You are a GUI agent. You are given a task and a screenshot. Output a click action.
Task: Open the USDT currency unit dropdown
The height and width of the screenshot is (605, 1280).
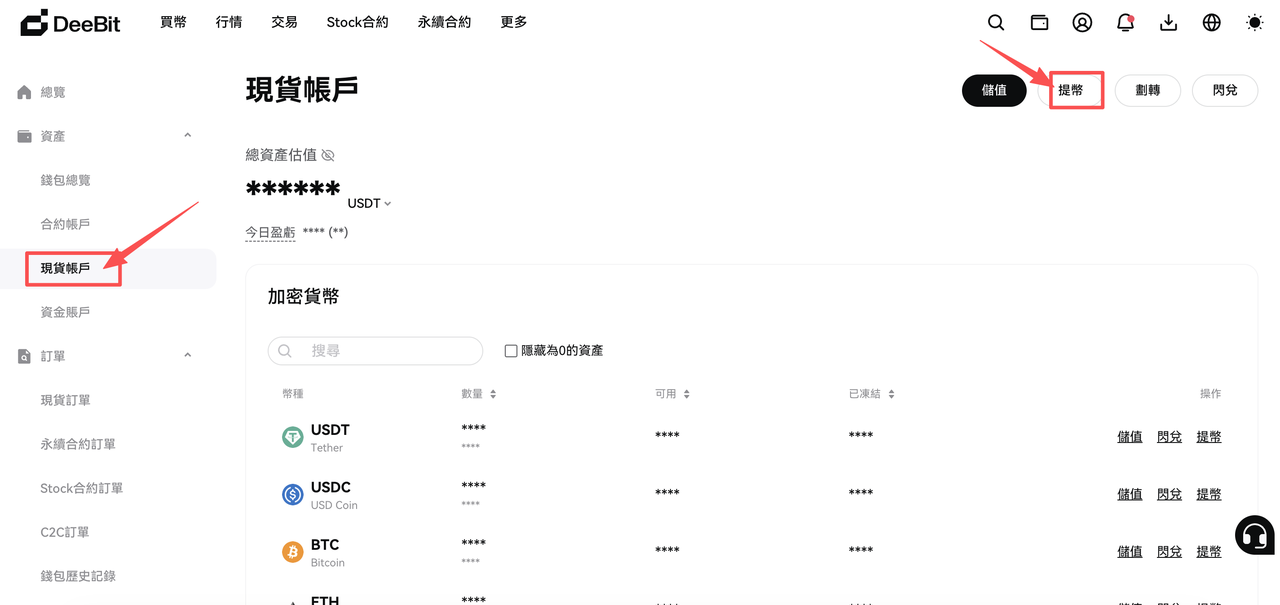(369, 203)
